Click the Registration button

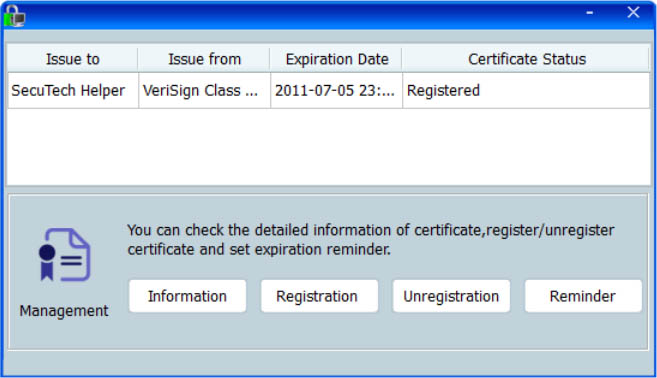point(319,296)
